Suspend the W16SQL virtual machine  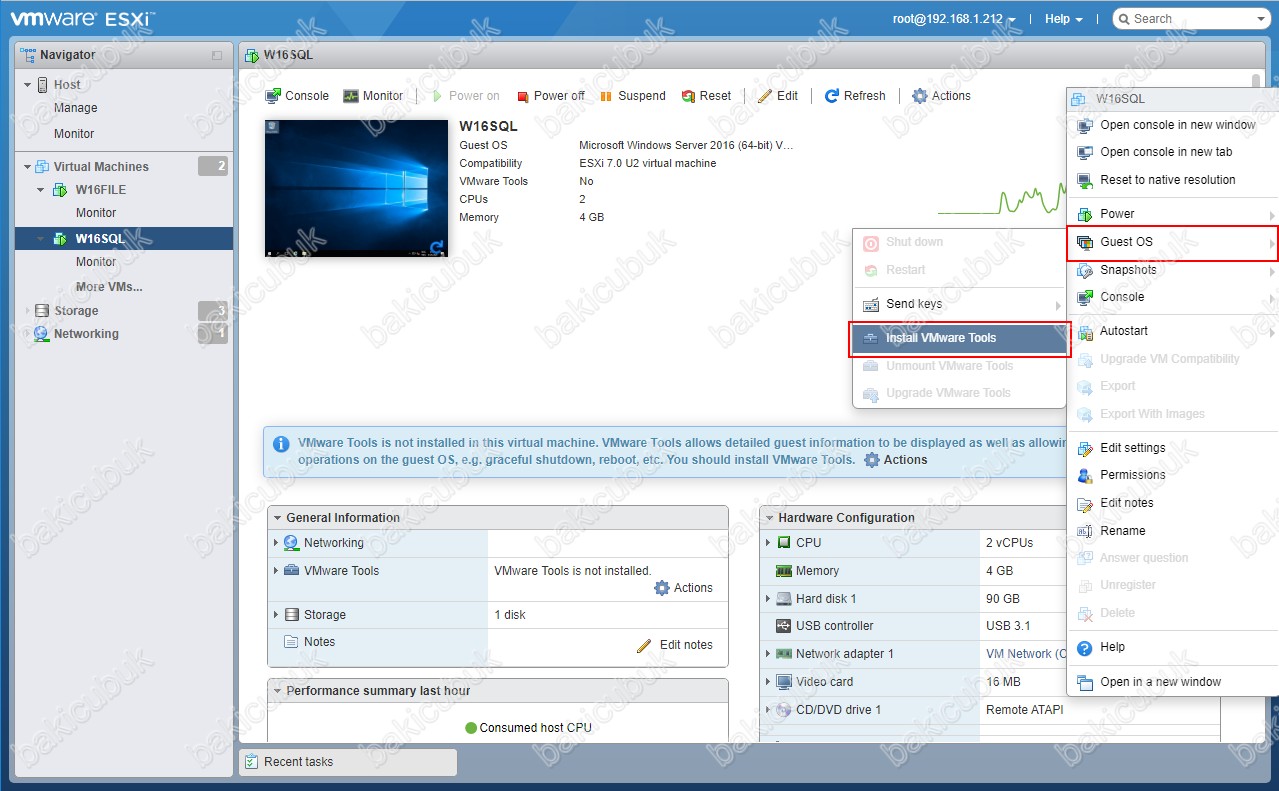tap(633, 96)
